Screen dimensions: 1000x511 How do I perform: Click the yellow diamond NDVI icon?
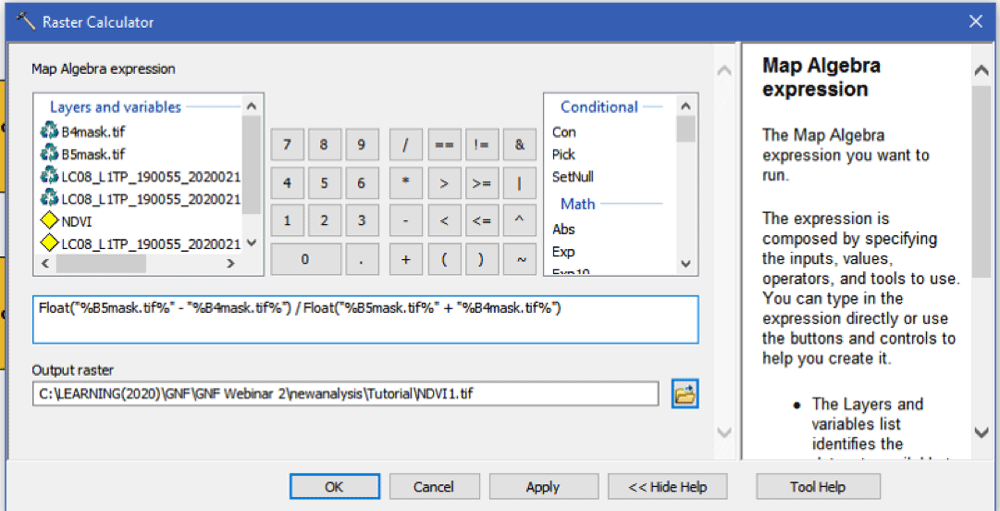point(48,221)
